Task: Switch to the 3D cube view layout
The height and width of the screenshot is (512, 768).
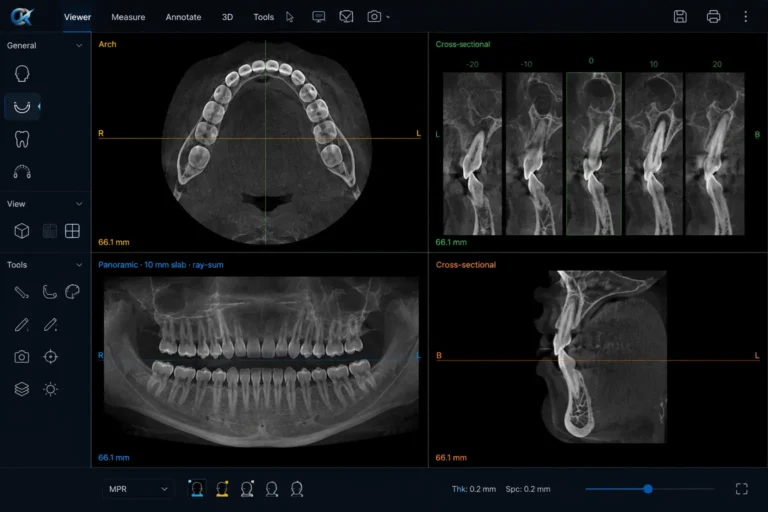Action: tap(22, 231)
